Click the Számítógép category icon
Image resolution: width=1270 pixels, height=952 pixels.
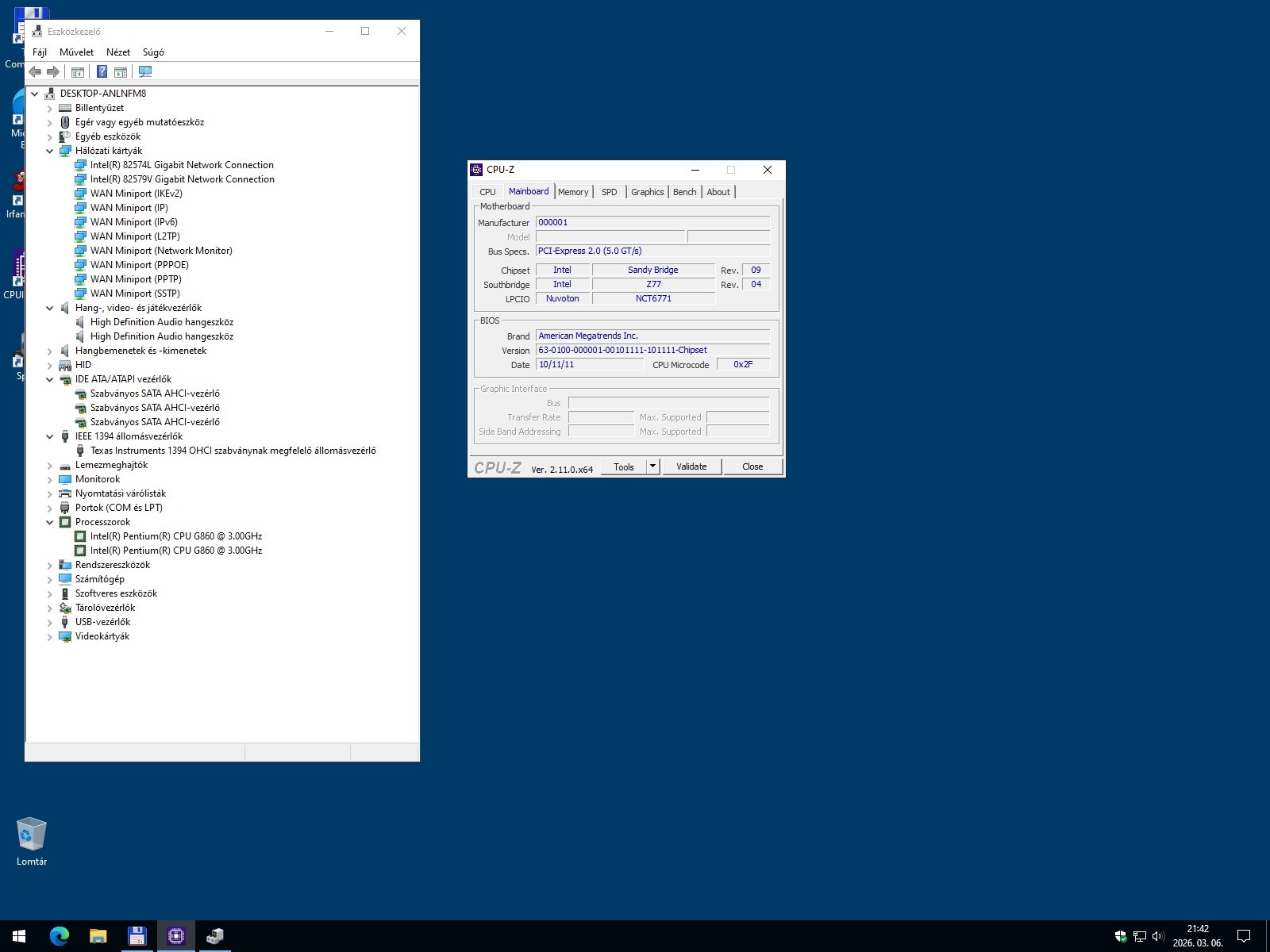(65, 579)
